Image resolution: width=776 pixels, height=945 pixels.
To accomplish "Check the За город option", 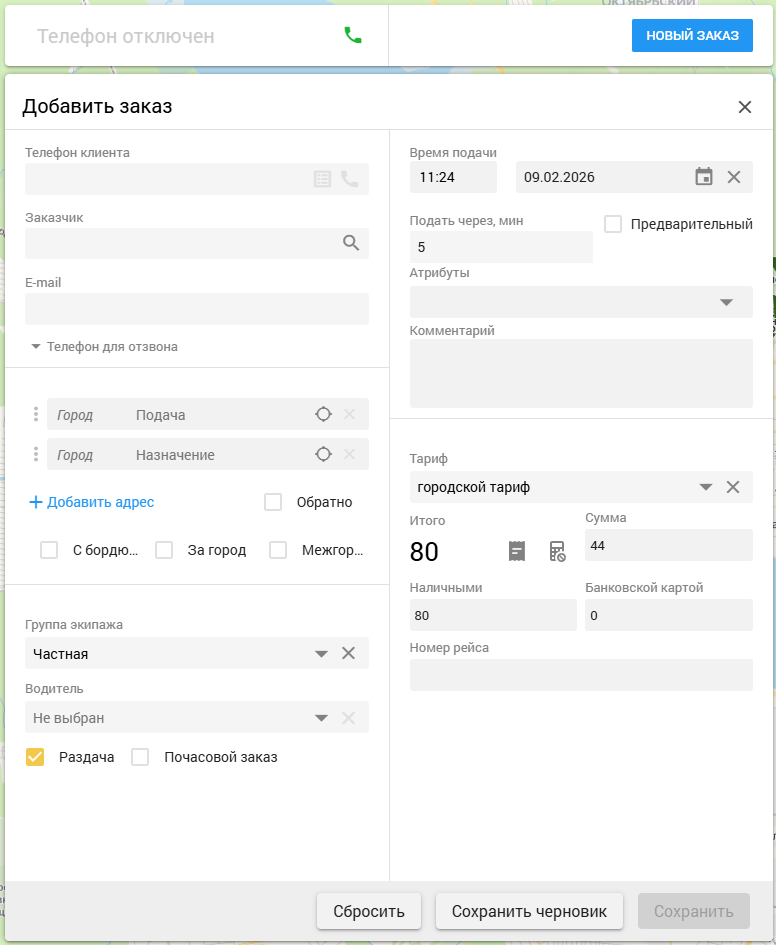I will coord(165,550).
